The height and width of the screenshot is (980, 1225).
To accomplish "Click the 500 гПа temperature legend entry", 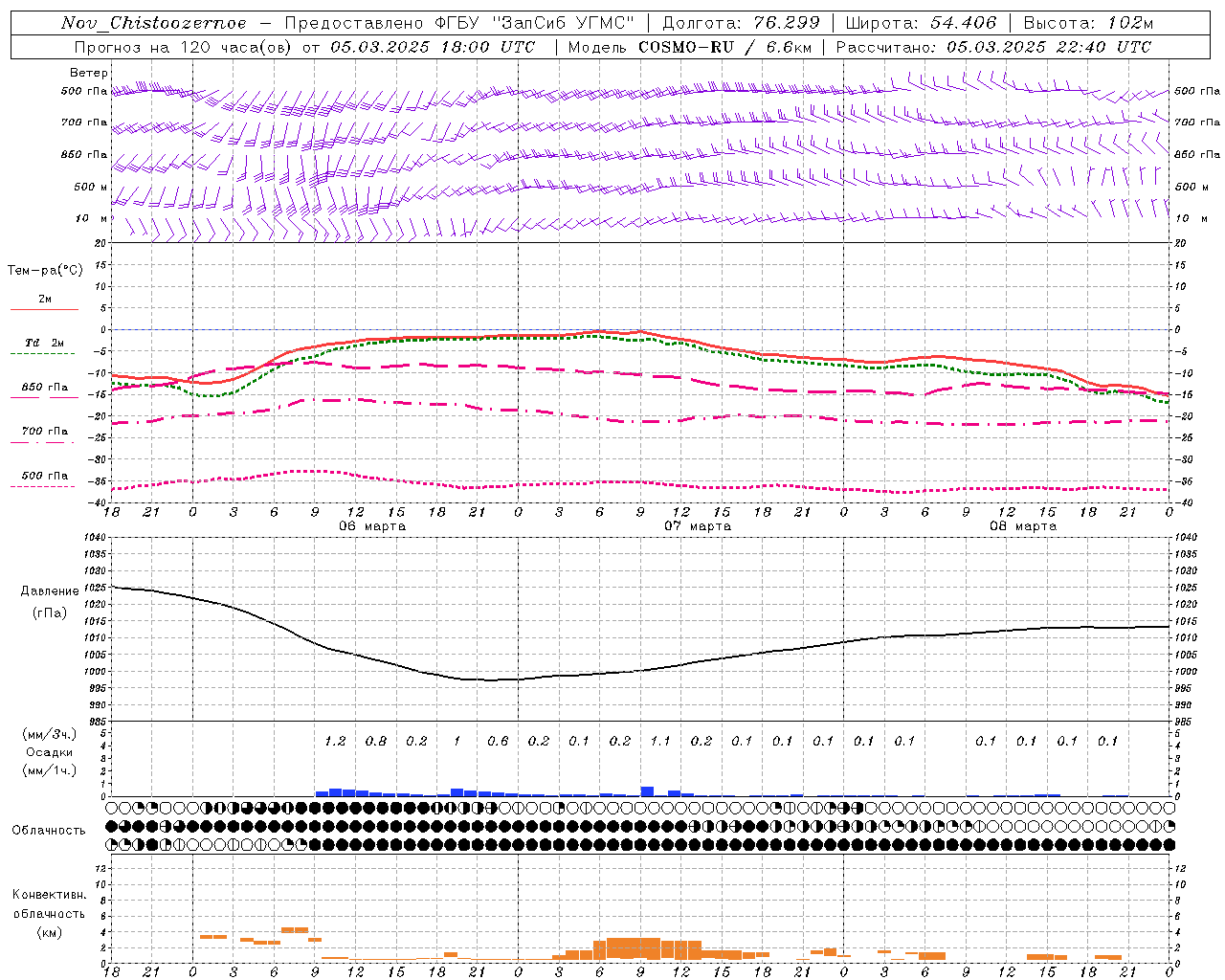I will pos(44,476).
